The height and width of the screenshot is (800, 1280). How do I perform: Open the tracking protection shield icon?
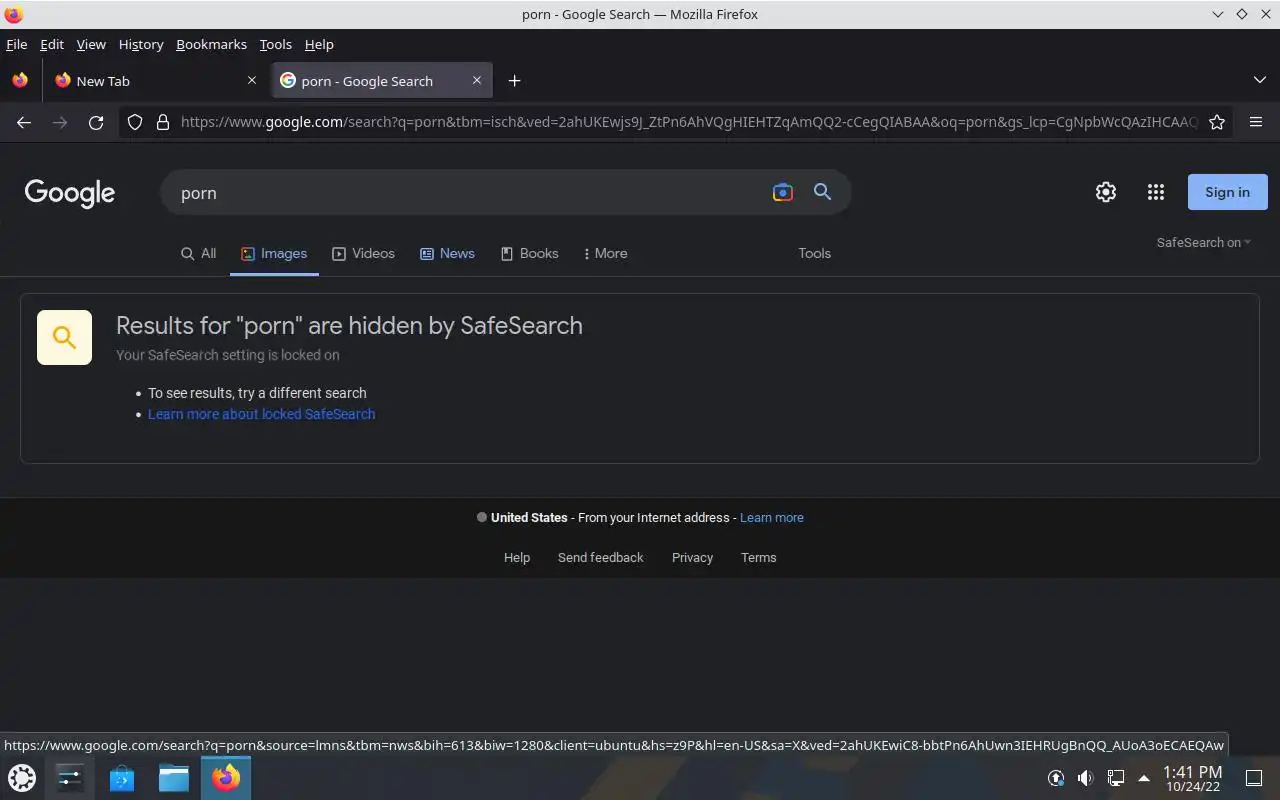pos(135,122)
